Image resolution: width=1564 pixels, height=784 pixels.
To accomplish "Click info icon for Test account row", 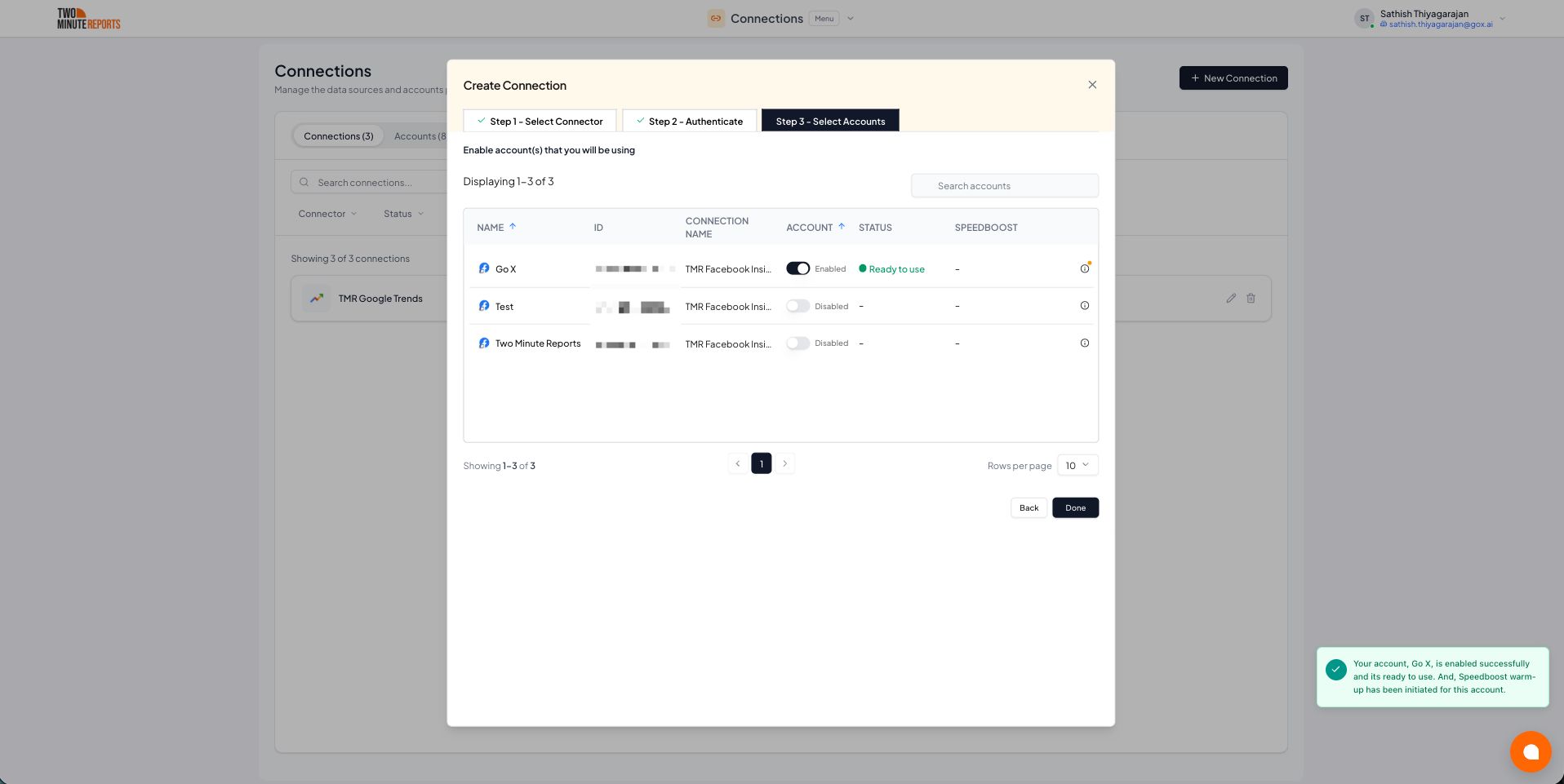I will 1084,306.
